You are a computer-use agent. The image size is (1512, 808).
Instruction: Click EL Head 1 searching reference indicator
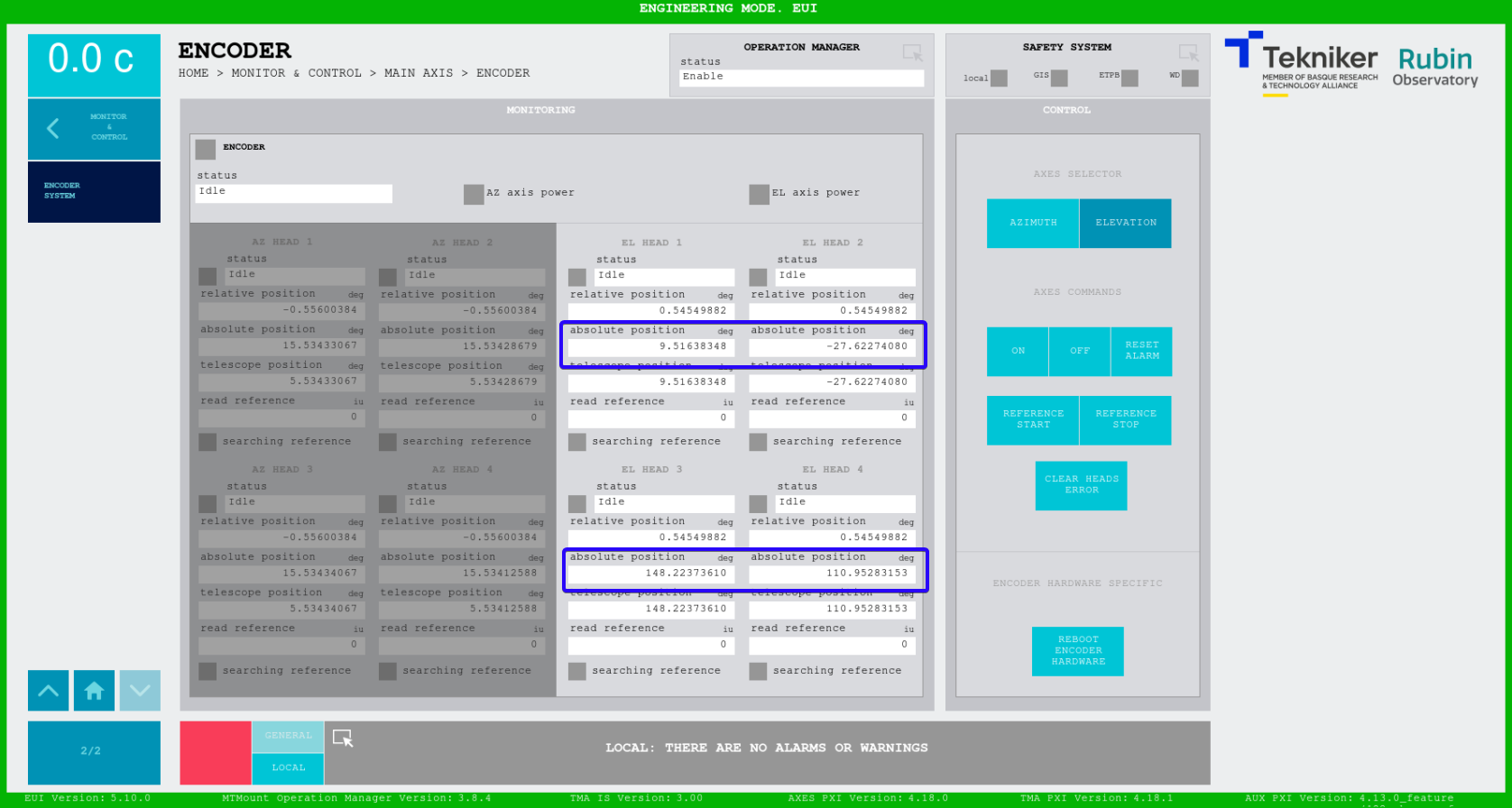point(577,442)
